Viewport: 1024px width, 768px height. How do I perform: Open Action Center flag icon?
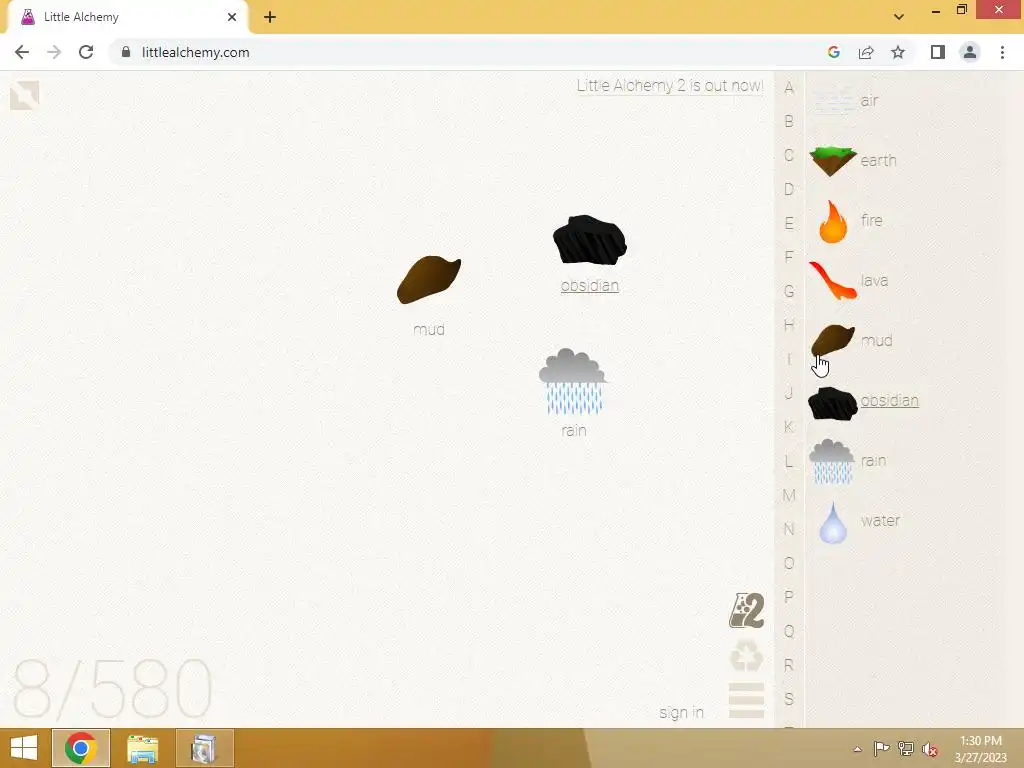point(882,749)
